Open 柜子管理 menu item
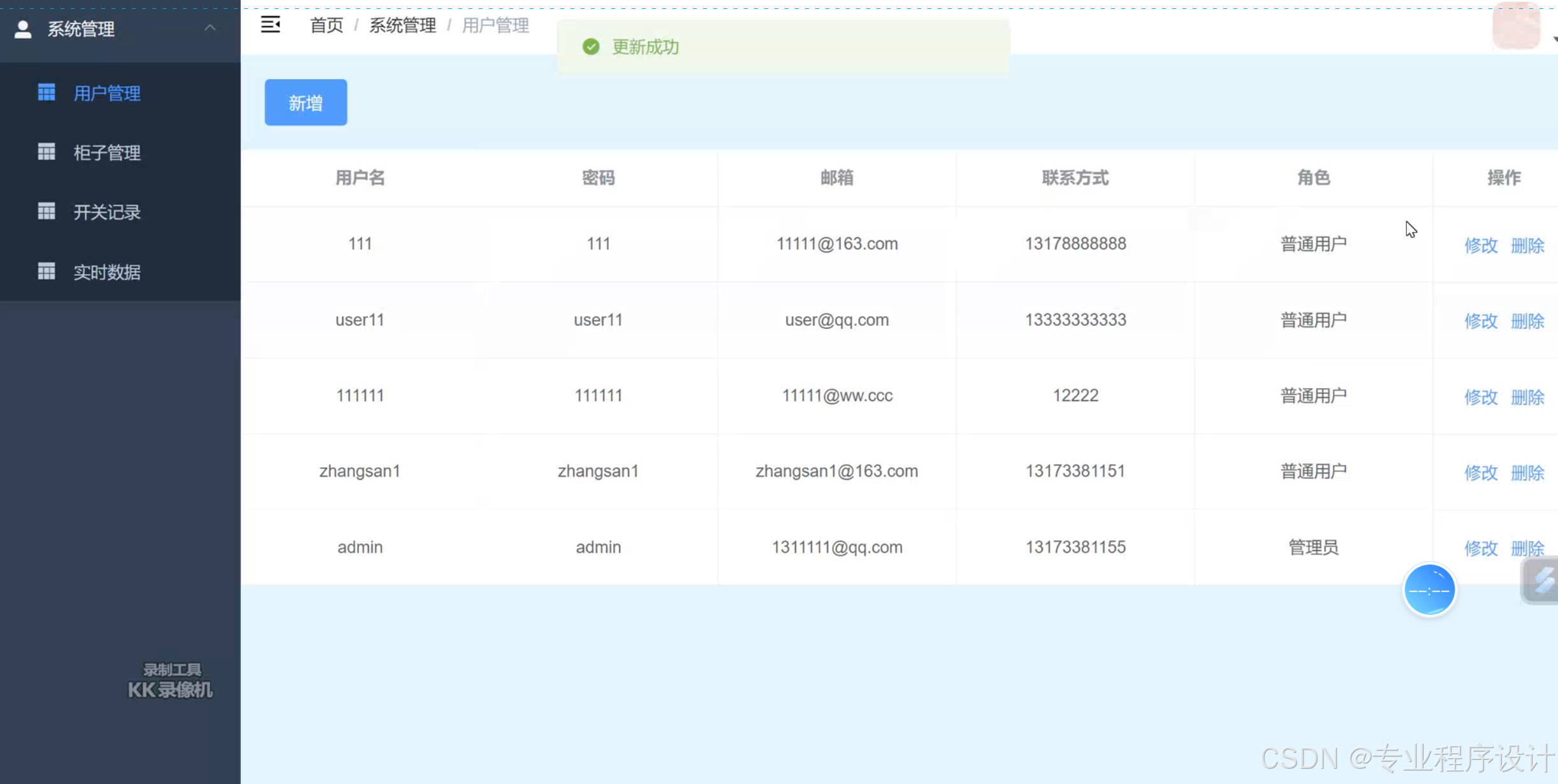Screen dimensions: 1558x784 [x=106, y=153]
